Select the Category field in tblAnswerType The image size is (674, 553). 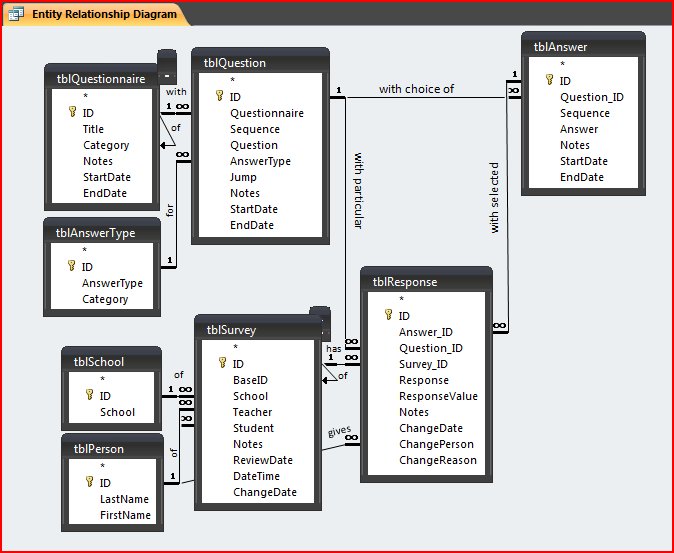coord(105,299)
